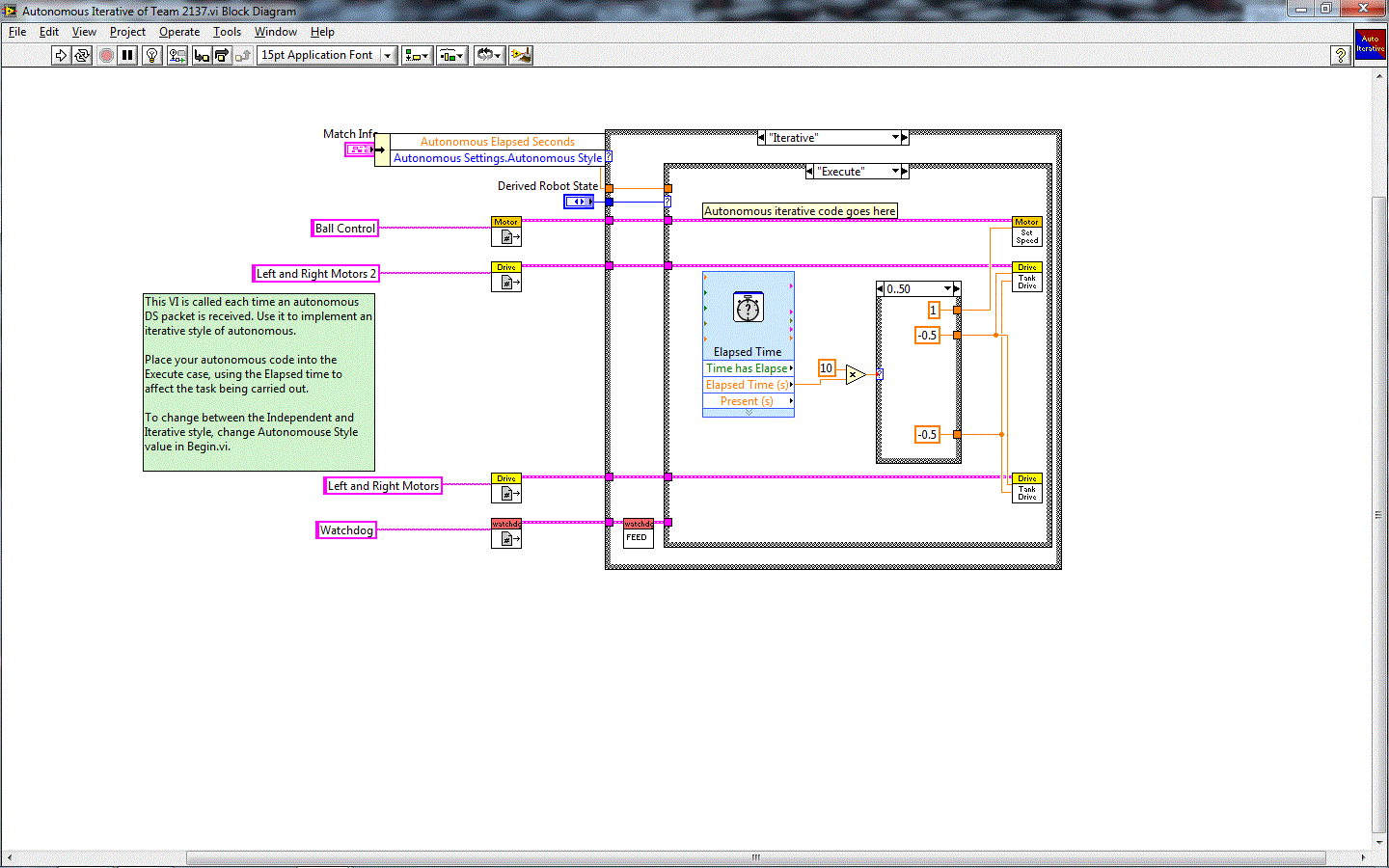Open the Edit menu
Screen dimensions: 1389x868
tap(49, 32)
